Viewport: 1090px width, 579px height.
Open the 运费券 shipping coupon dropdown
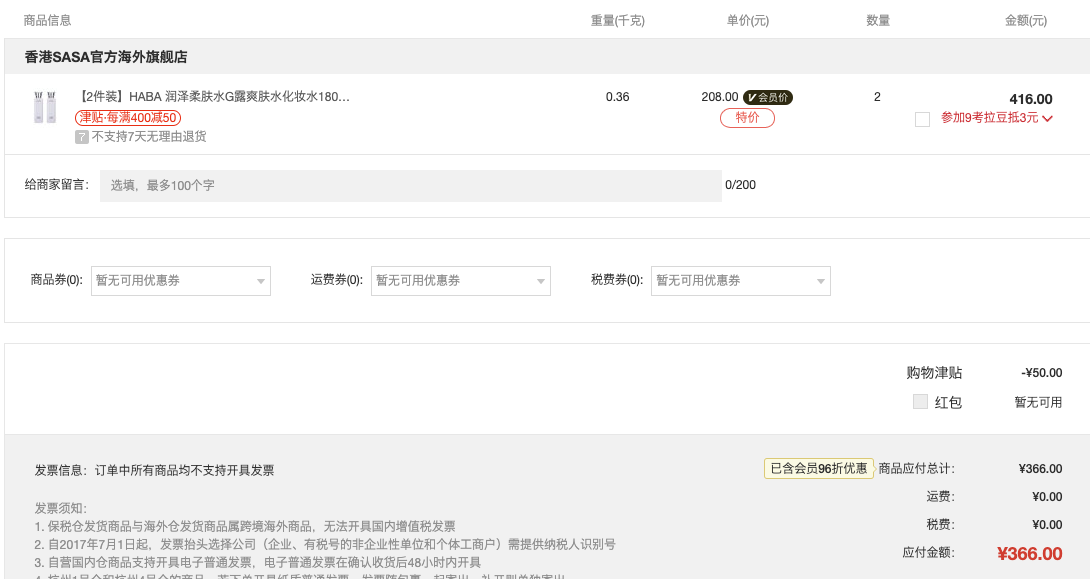(461, 281)
